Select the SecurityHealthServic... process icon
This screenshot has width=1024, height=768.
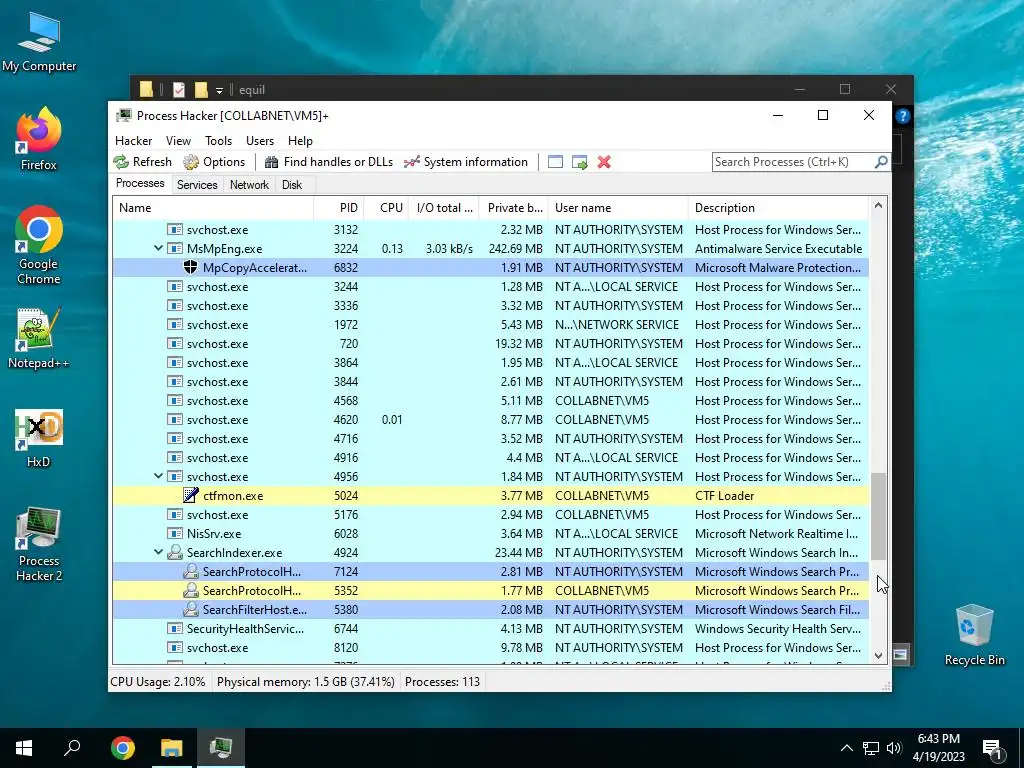[x=174, y=628]
